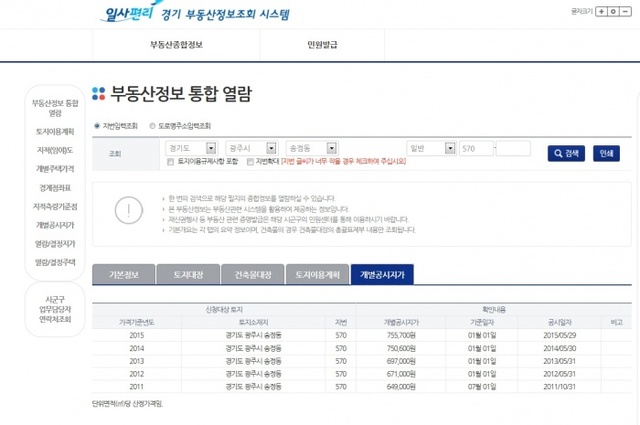Open the 광주시 city dropdown
Image resolution: width=640 pixels, height=425 pixels.
click(252, 148)
